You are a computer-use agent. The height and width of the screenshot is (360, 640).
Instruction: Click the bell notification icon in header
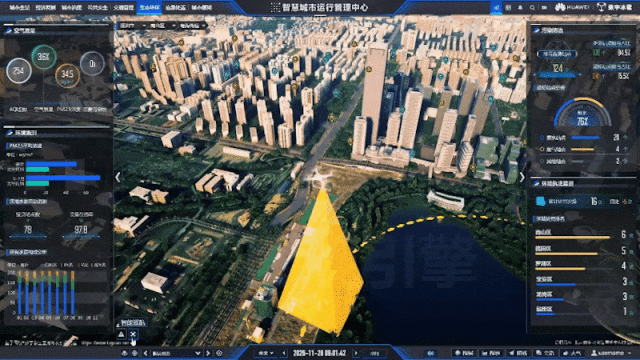(x=520, y=7)
